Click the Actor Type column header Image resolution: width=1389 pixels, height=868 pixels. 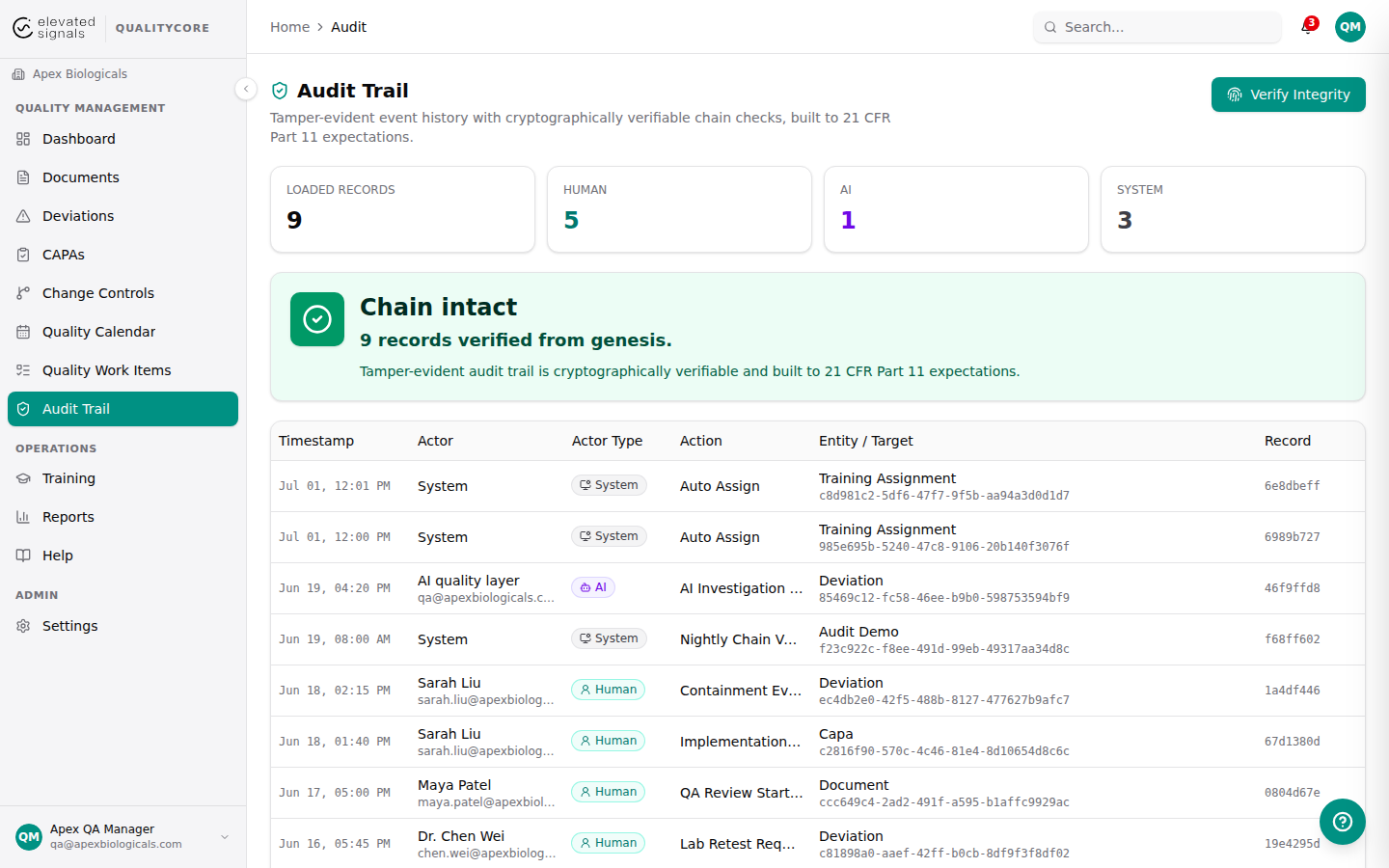pos(607,441)
